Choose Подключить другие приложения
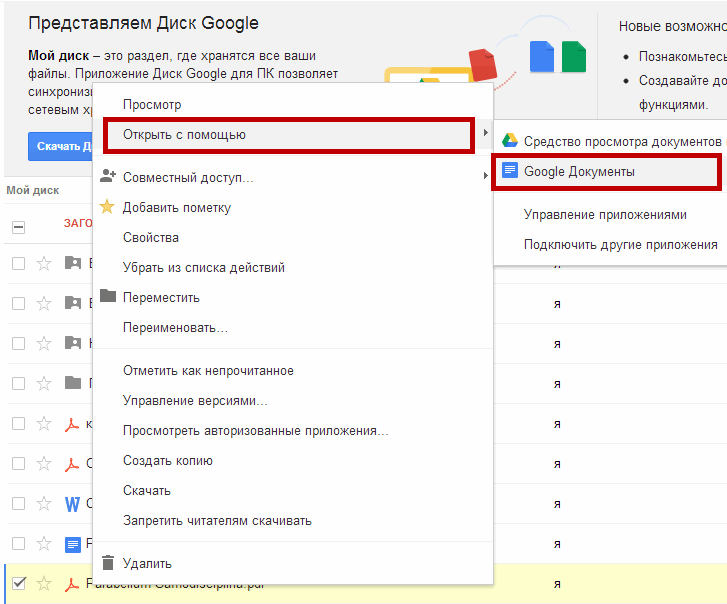The width and height of the screenshot is (727, 604). [x=610, y=244]
